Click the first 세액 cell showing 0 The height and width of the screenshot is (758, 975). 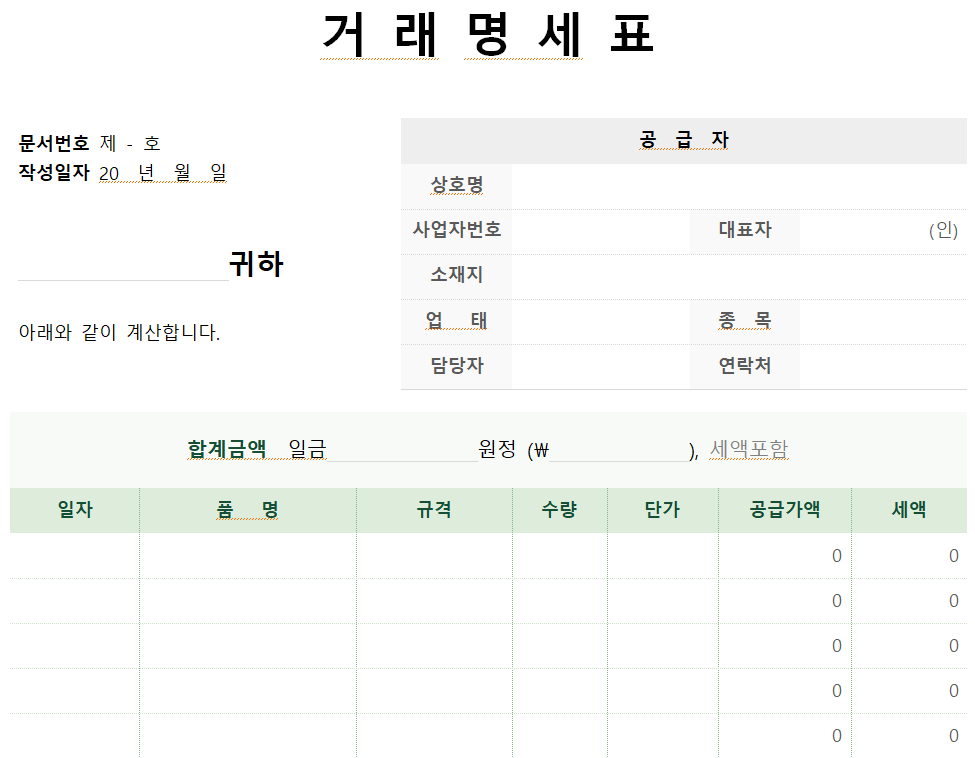[x=912, y=556]
